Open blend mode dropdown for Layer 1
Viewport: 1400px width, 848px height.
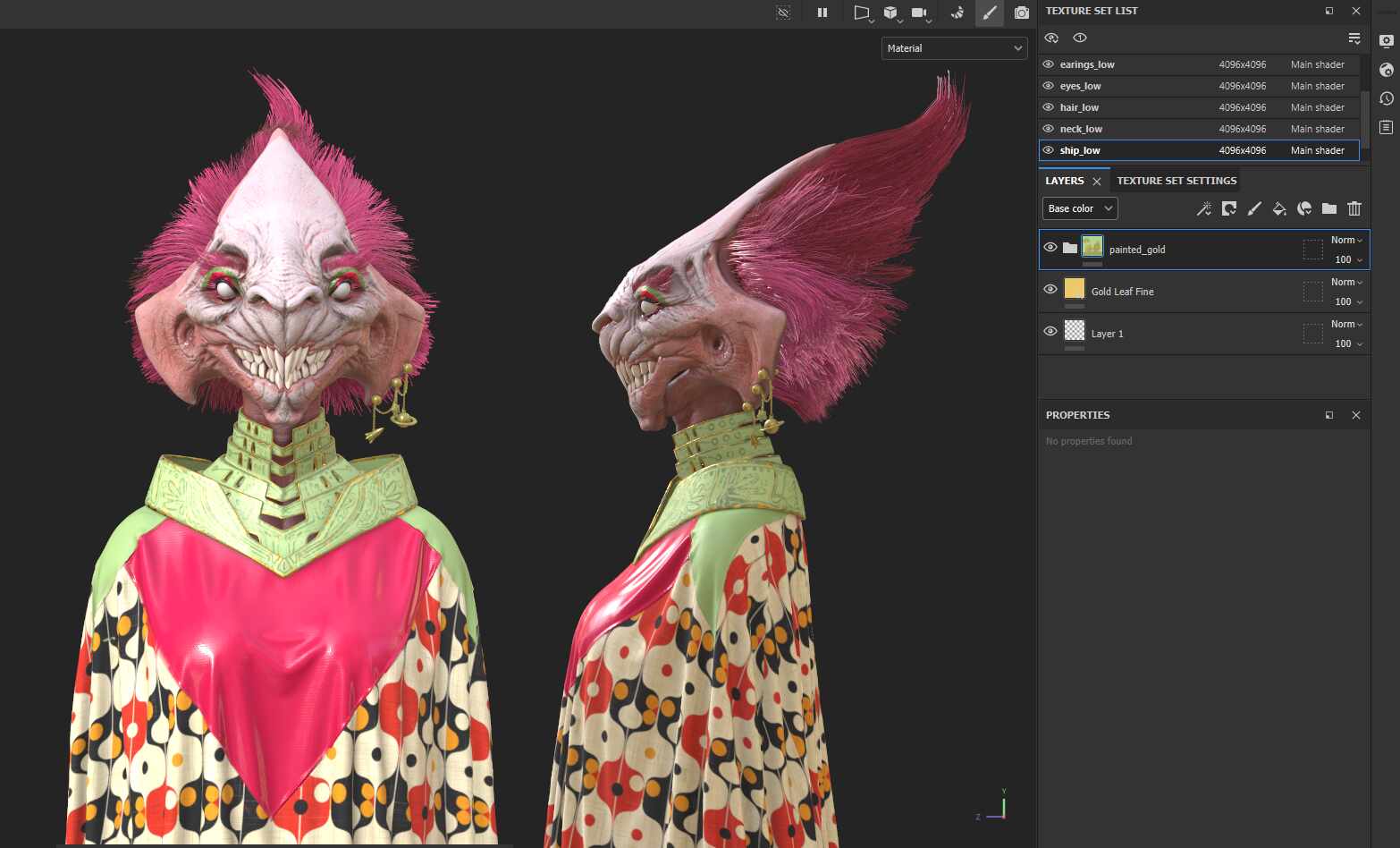[1346, 324]
